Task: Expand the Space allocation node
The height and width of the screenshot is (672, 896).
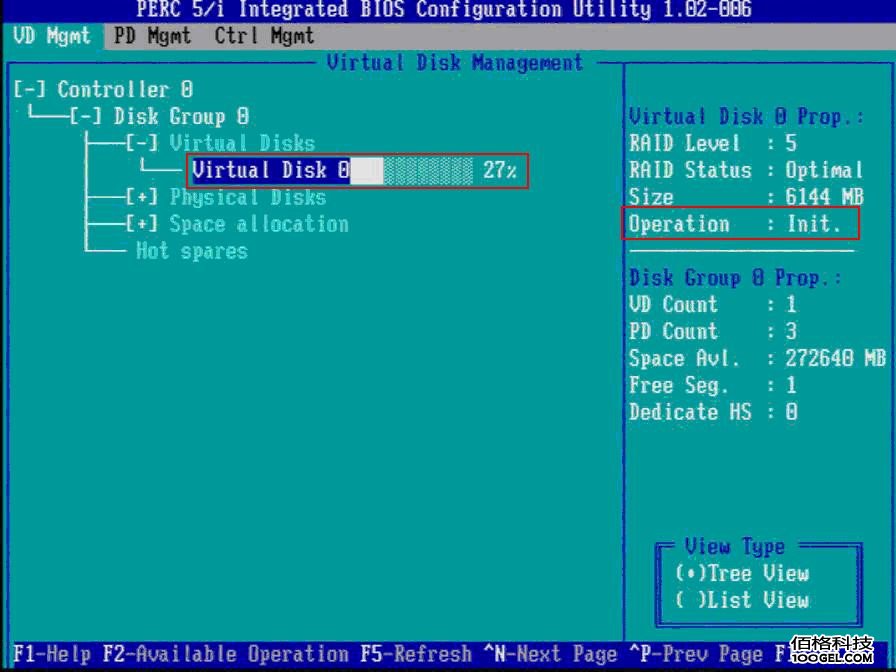Action: [142, 225]
